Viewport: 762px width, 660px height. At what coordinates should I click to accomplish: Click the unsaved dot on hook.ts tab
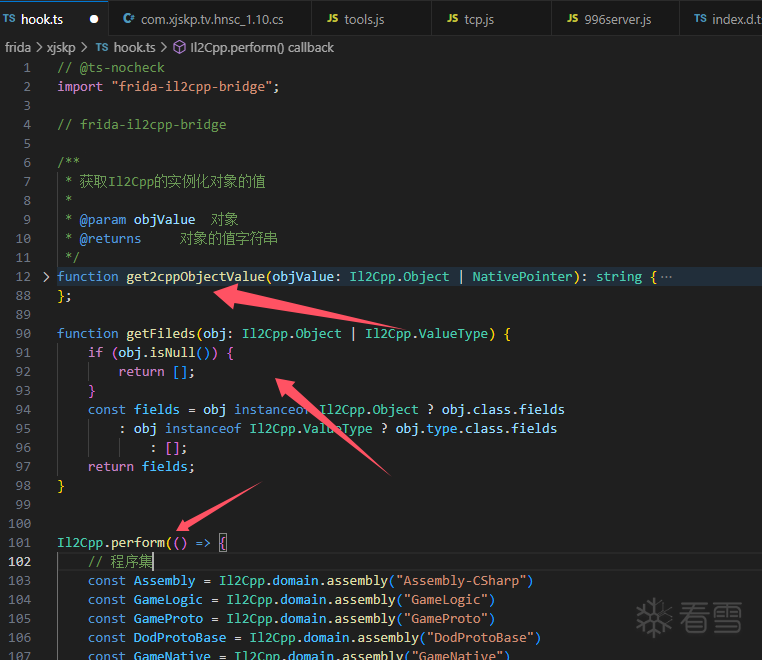click(94, 19)
